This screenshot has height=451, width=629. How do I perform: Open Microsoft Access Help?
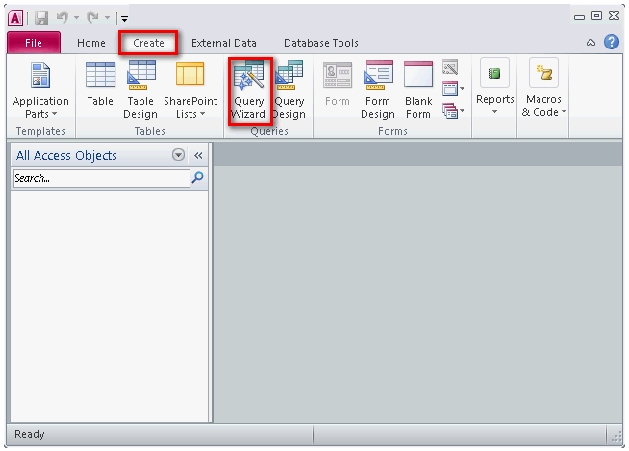(x=611, y=42)
